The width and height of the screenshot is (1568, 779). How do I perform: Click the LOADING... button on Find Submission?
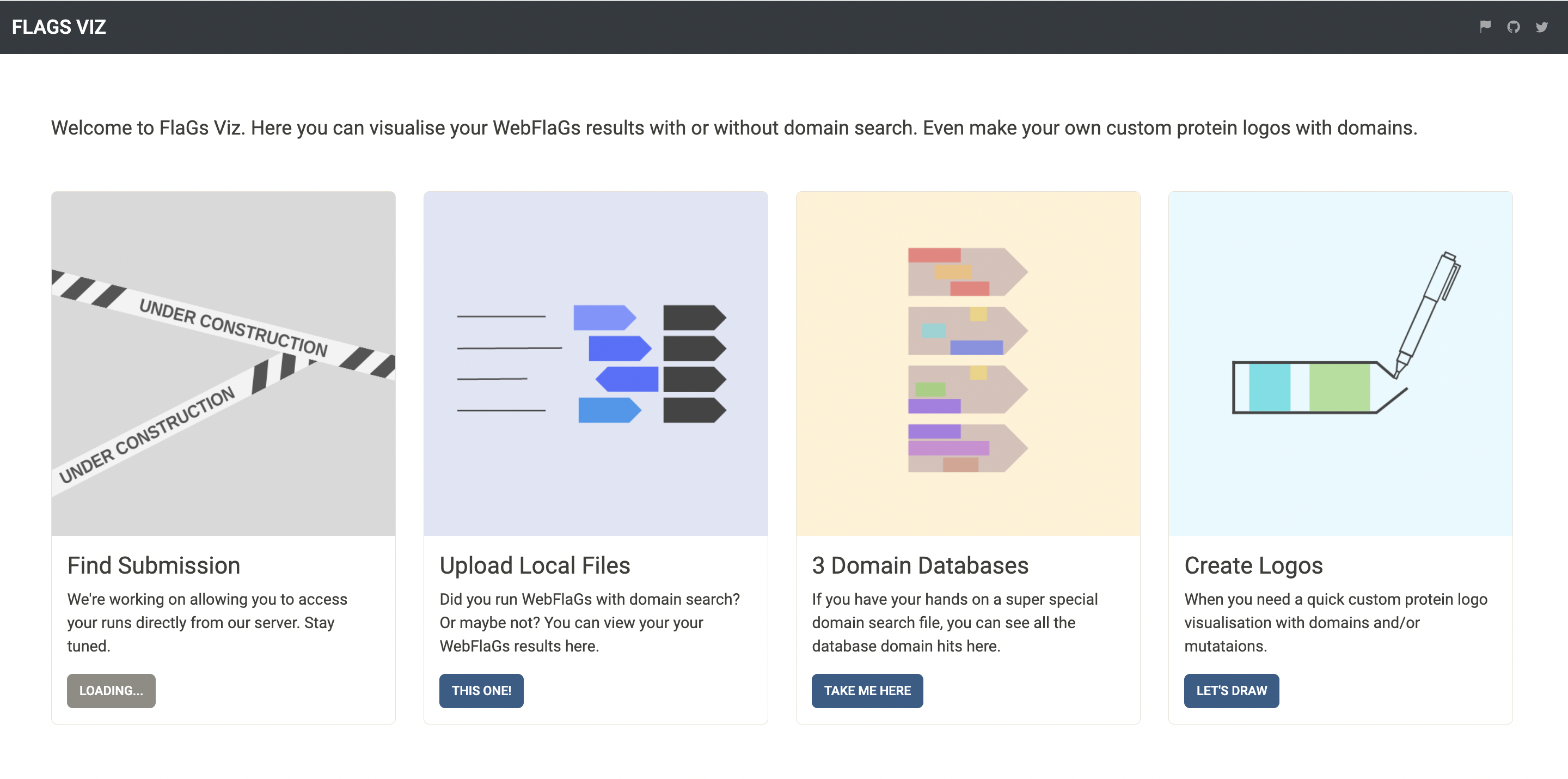pos(111,691)
